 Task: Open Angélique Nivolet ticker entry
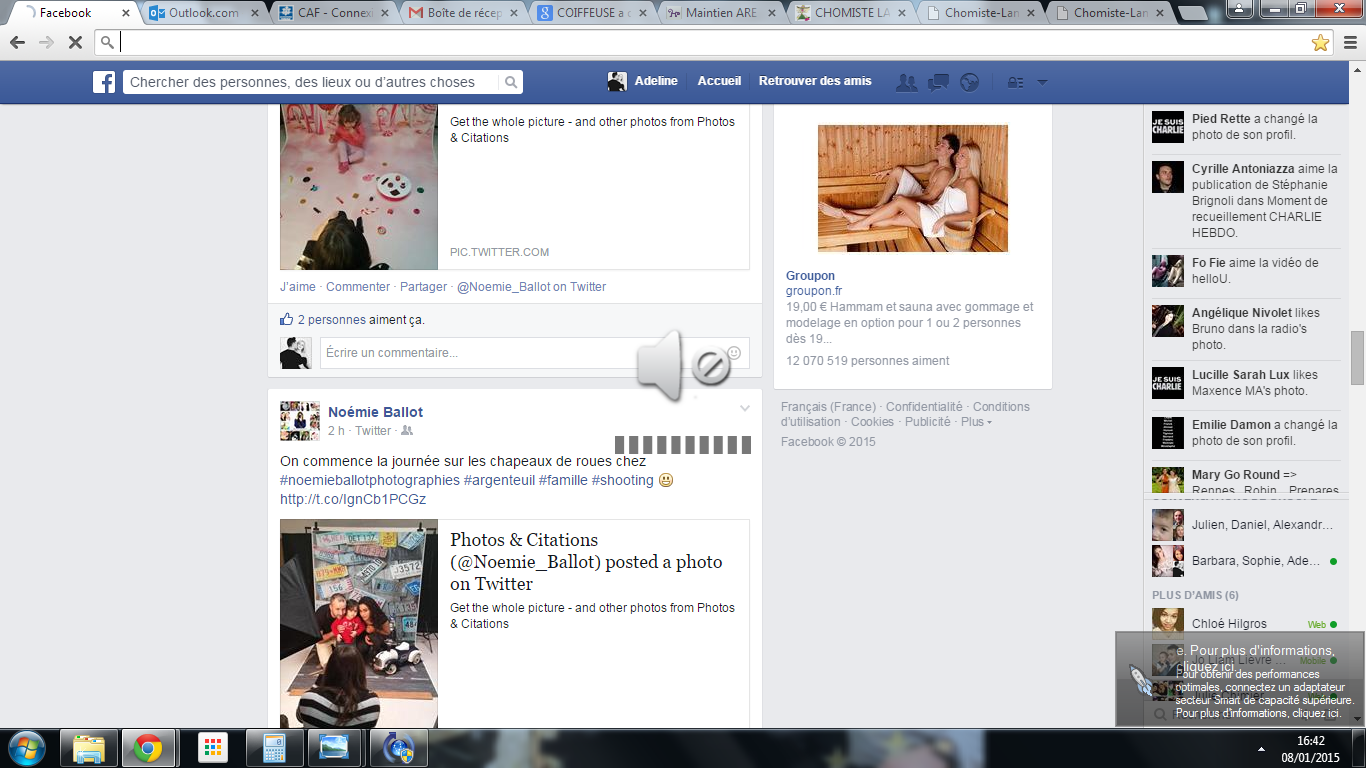point(1246,329)
